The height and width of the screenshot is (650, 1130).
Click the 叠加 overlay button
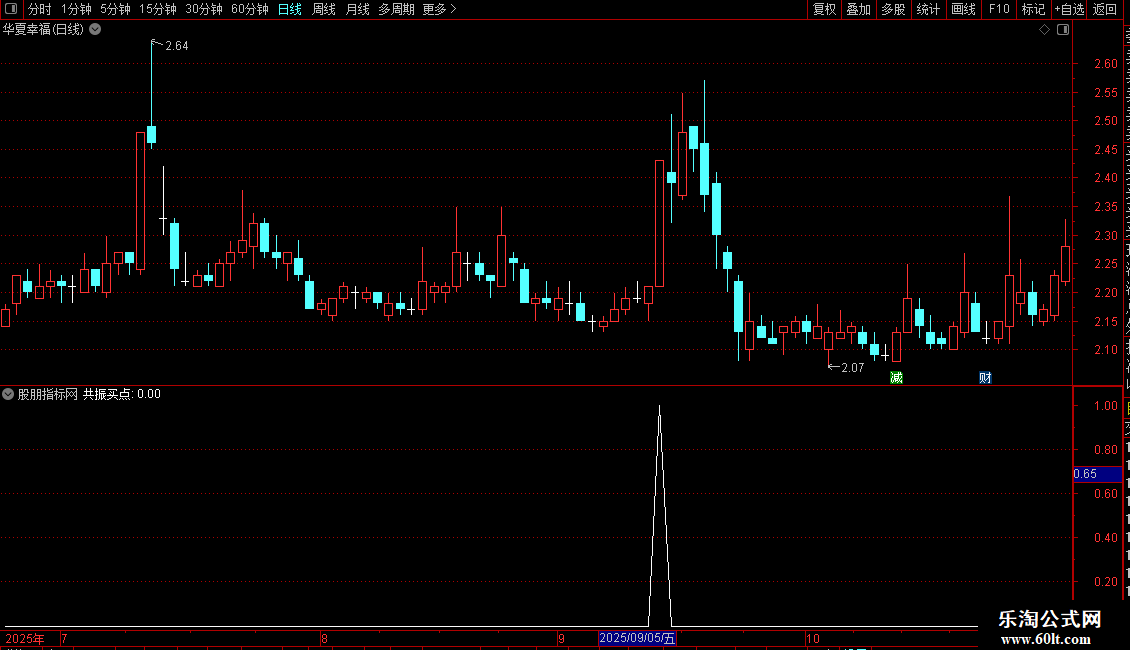pos(858,9)
